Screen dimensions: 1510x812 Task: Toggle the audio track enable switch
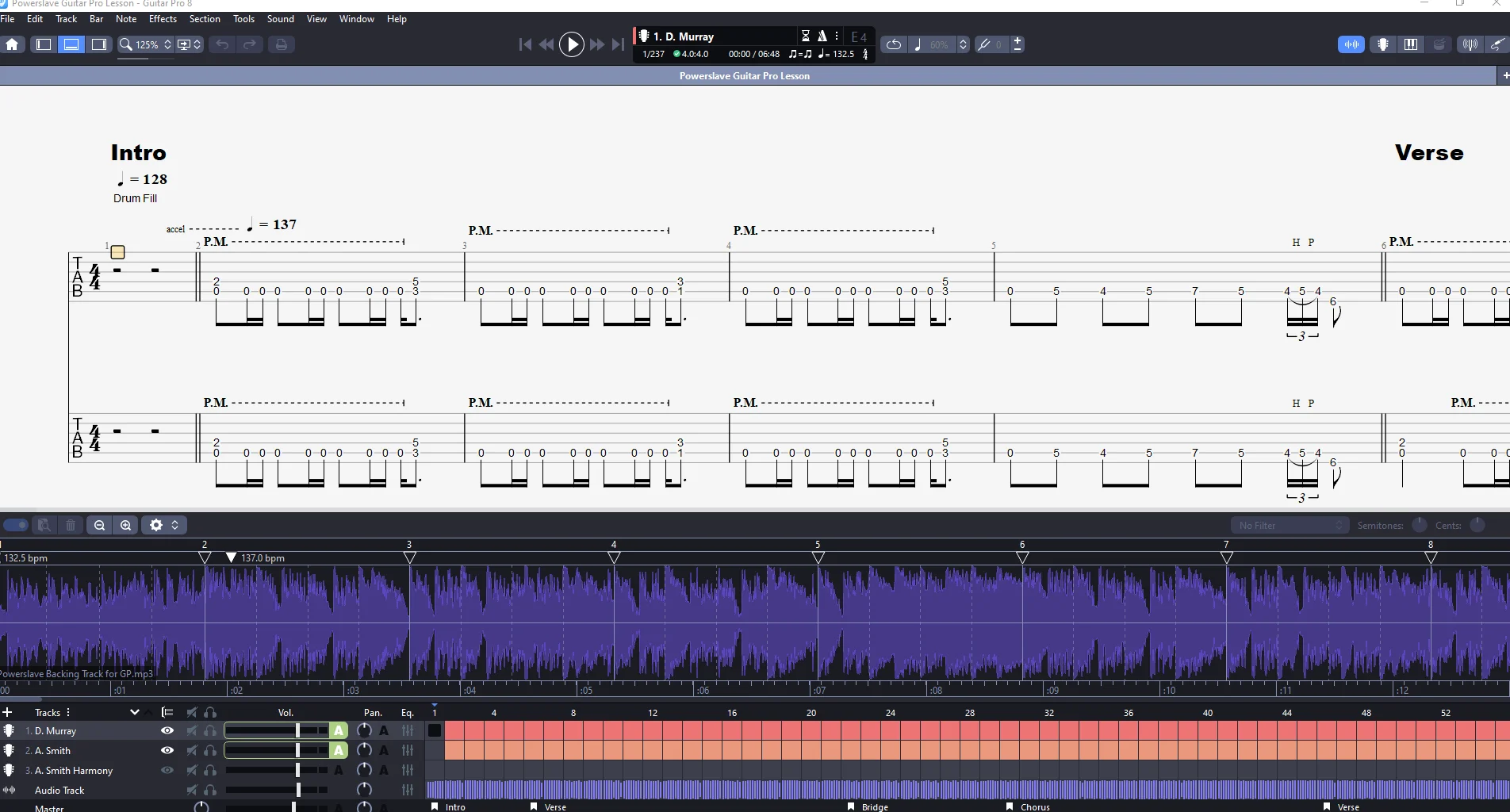point(15,525)
